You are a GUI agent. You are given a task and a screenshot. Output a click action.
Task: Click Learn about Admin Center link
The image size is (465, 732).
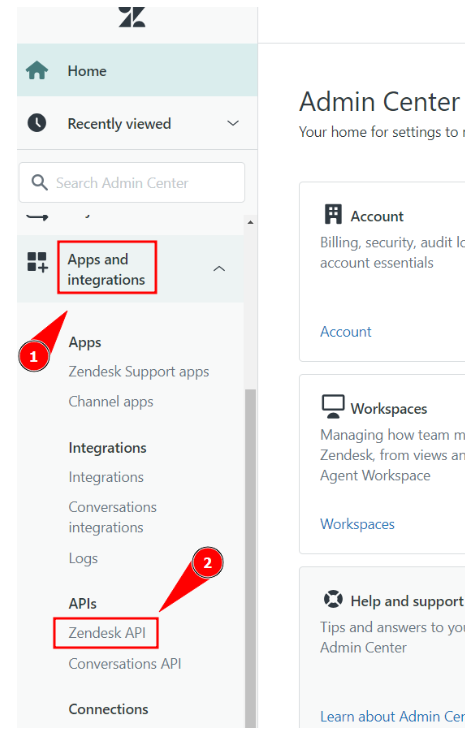[392, 716]
